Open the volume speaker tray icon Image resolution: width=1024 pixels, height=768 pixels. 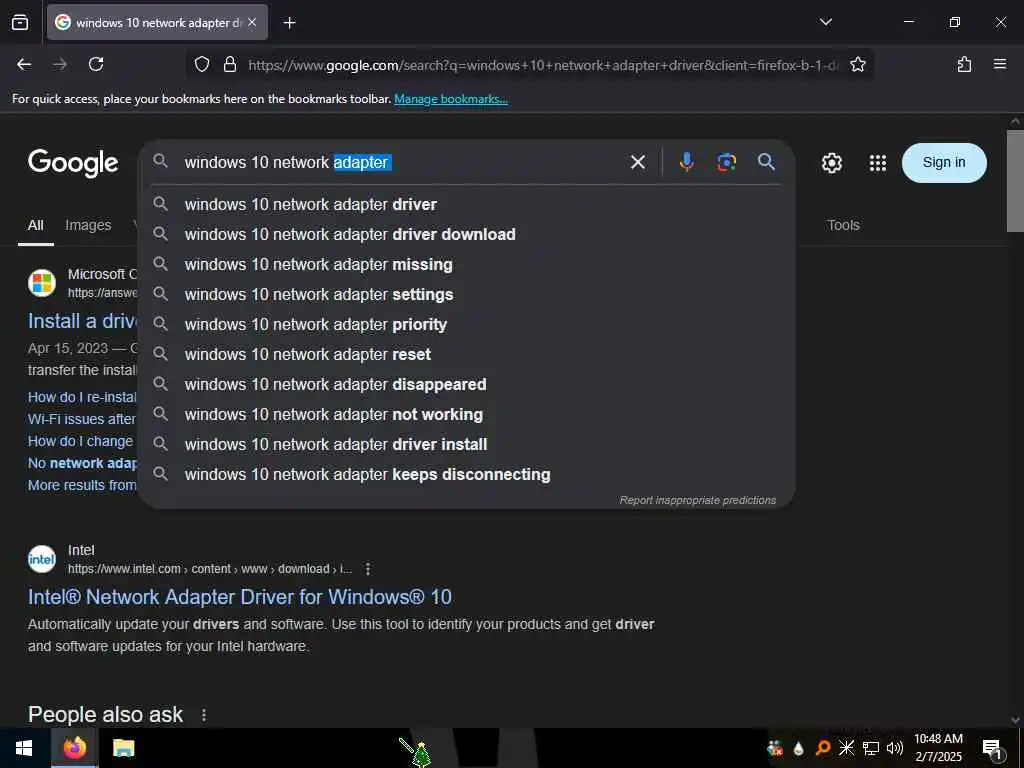point(895,748)
